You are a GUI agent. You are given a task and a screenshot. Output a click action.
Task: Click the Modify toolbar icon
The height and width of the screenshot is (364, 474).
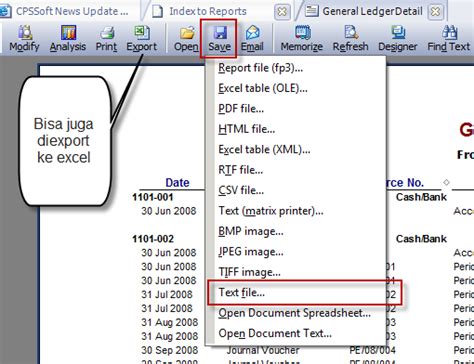pyautogui.click(x=24, y=39)
